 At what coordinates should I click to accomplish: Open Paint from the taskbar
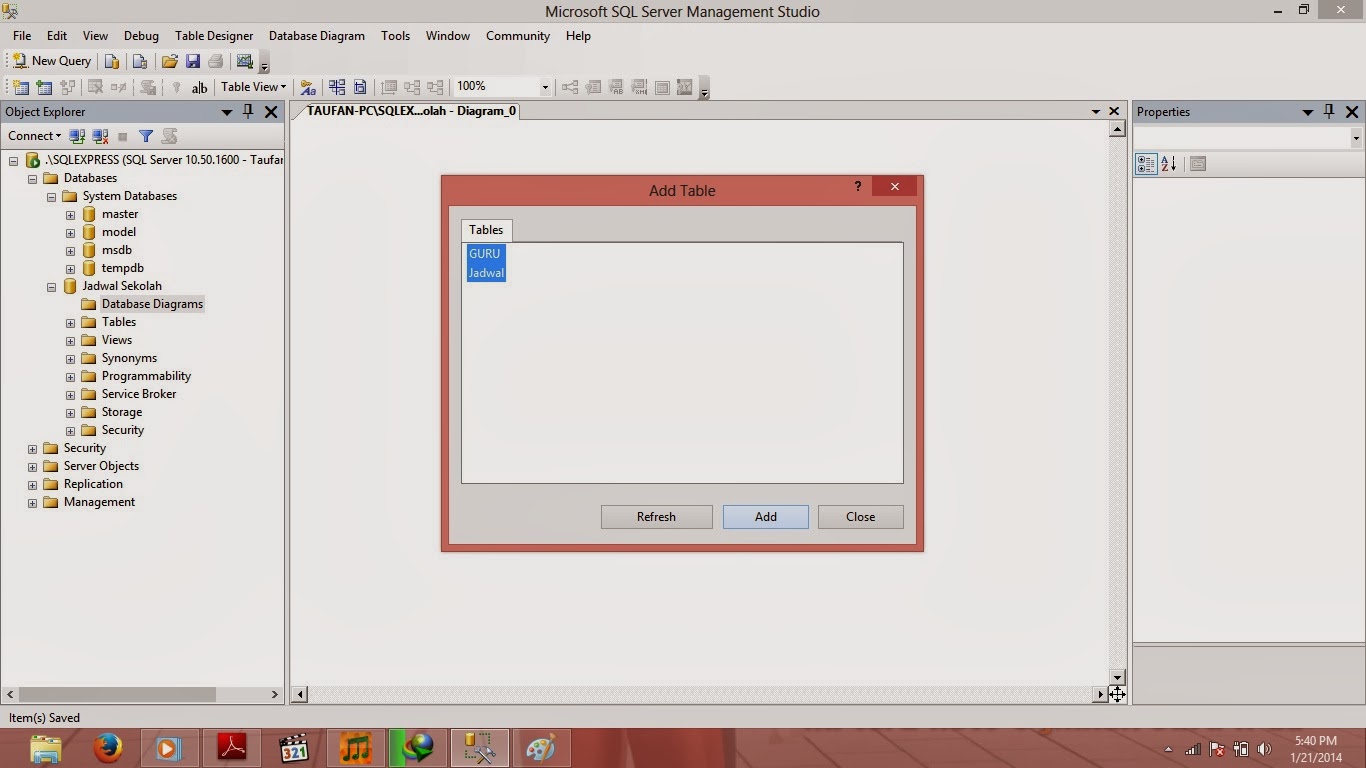pyautogui.click(x=541, y=748)
